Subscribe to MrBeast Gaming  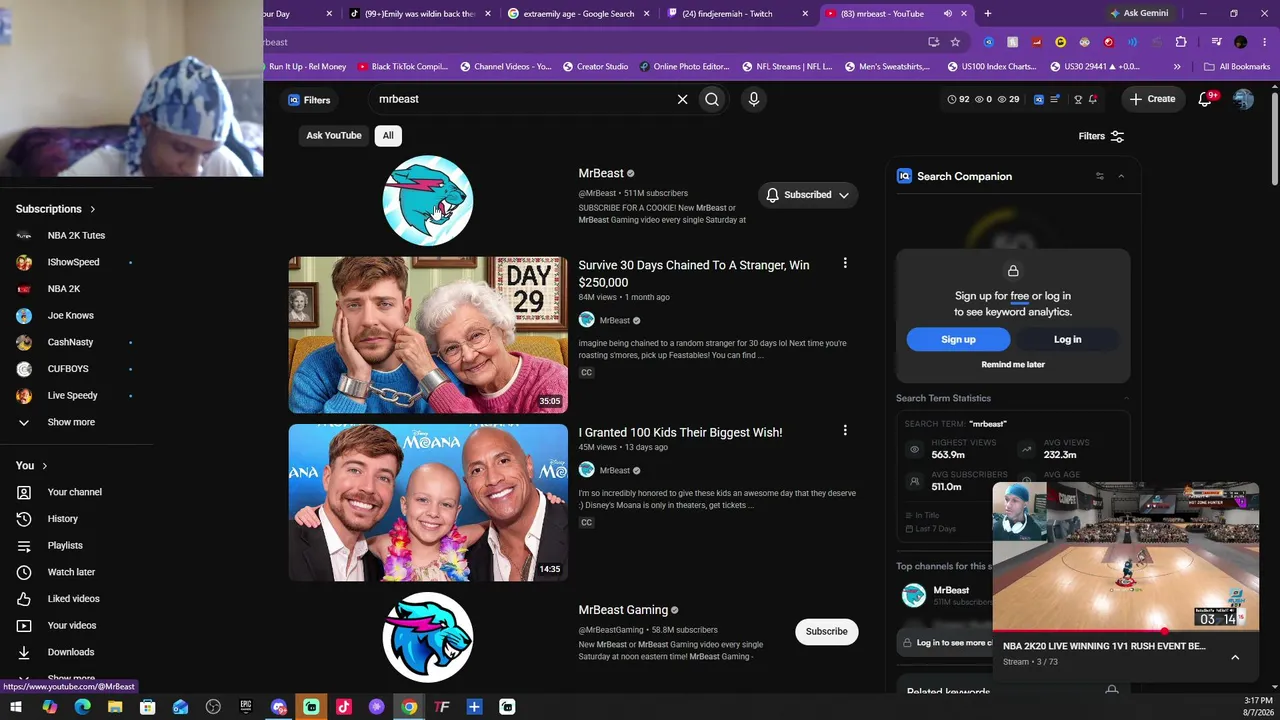point(826,631)
